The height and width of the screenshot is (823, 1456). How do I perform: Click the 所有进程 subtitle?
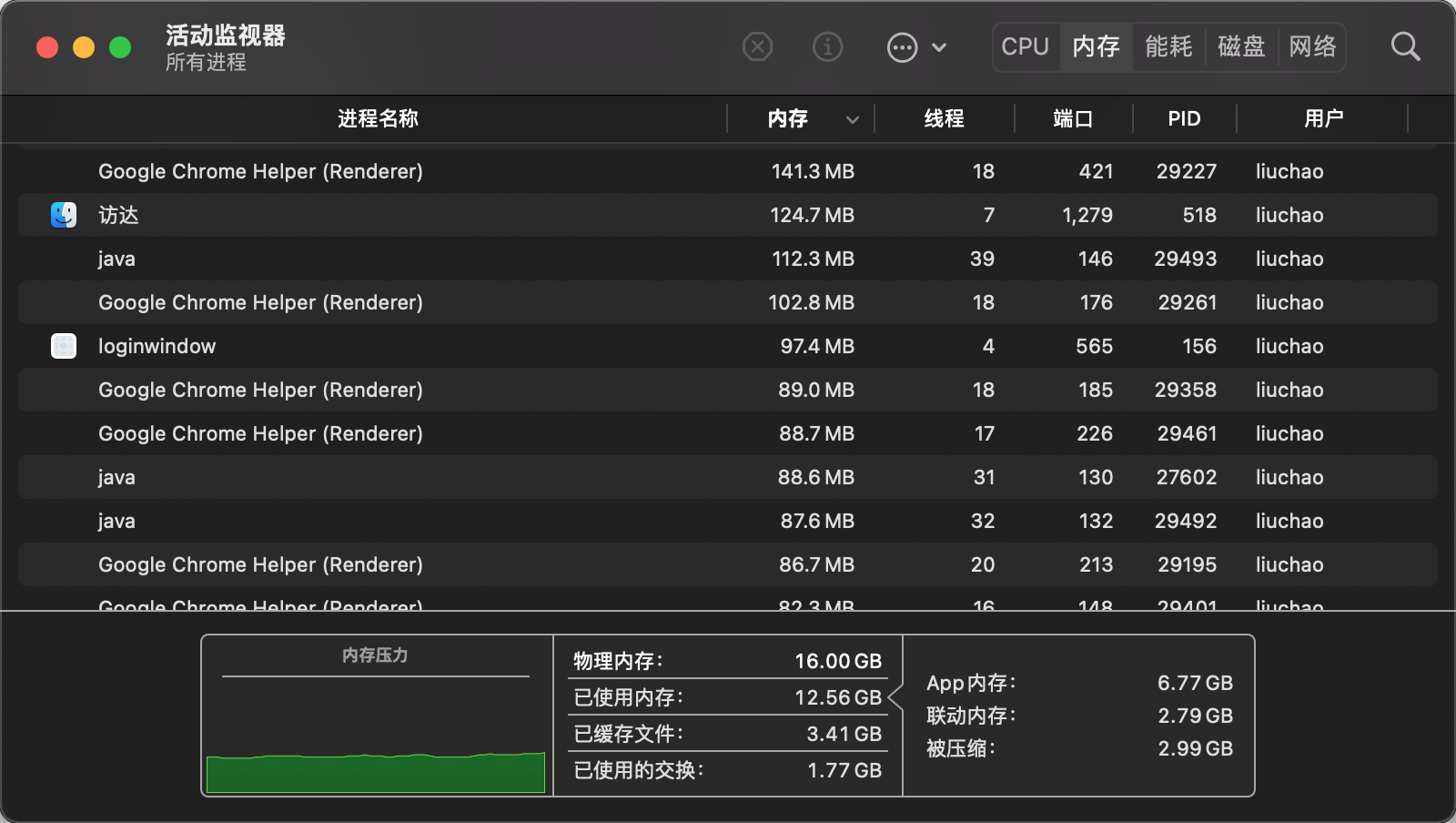click(x=206, y=62)
